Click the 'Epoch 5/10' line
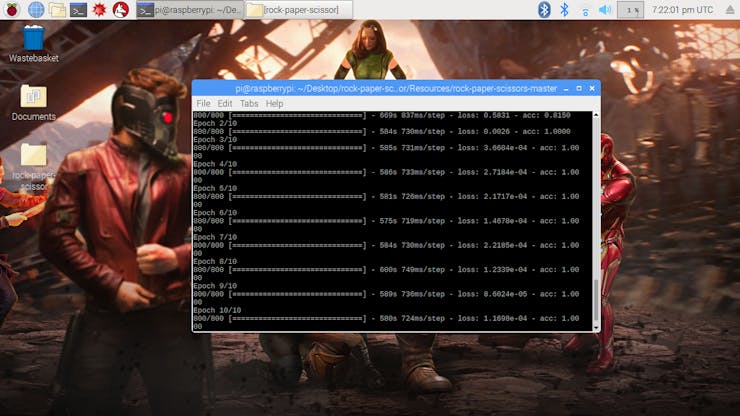This screenshot has width=740, height=416. [215, 188]
